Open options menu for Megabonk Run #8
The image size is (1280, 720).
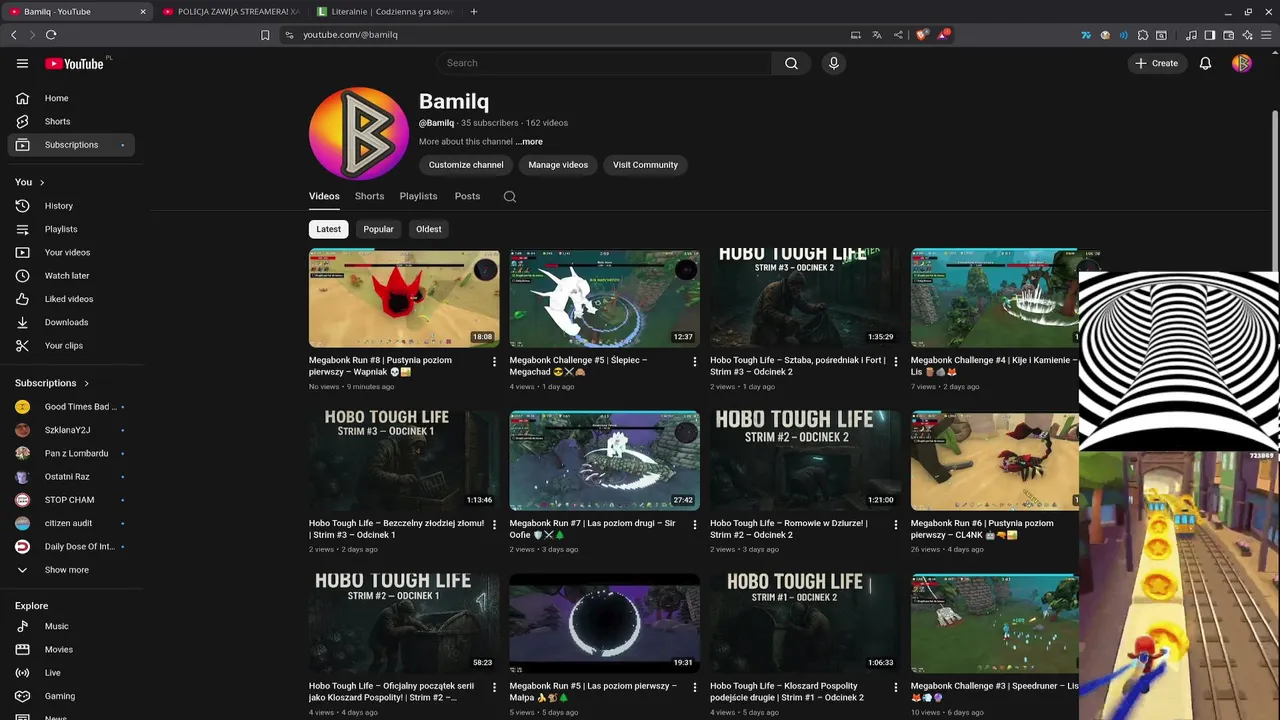coord(494,361)
